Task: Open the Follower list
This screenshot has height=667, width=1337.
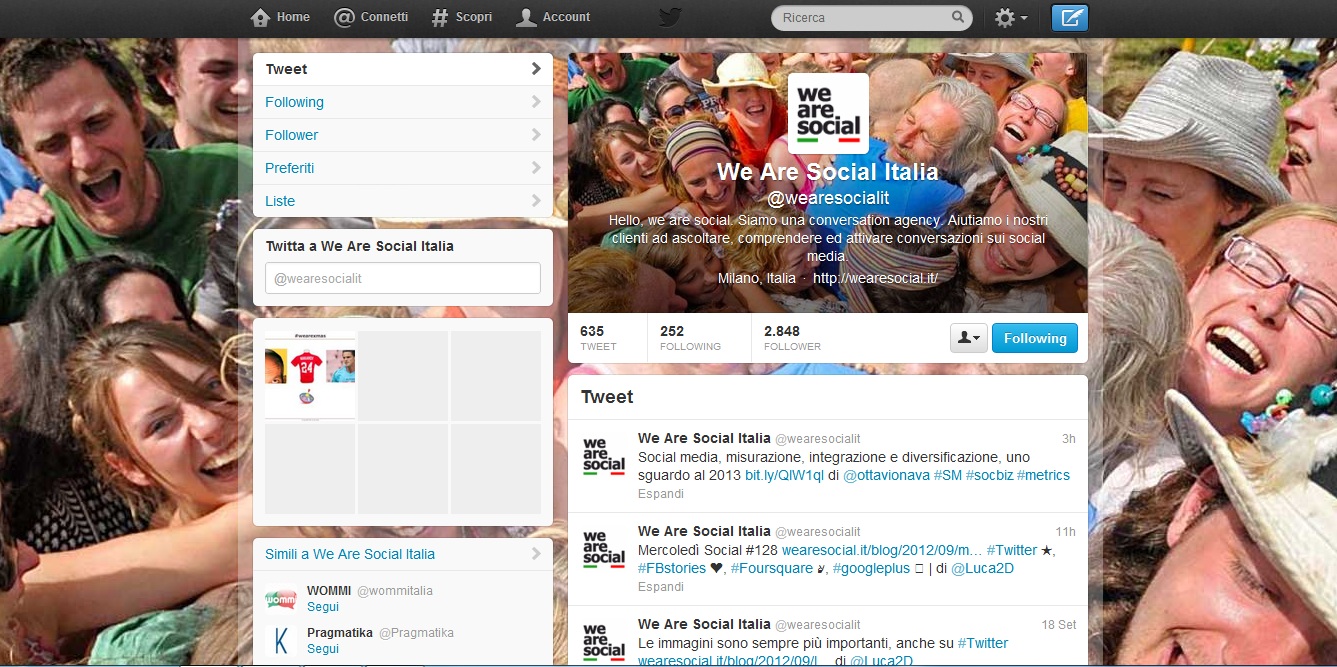Action: pyautogui.click(x=402, y=135)
